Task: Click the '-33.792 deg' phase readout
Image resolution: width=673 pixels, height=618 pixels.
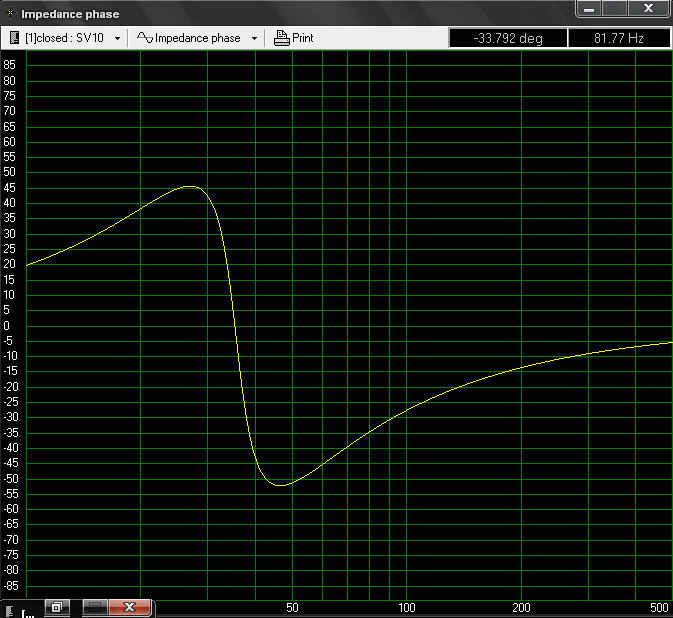Action: pyautogui.click(x=508, y=38)
